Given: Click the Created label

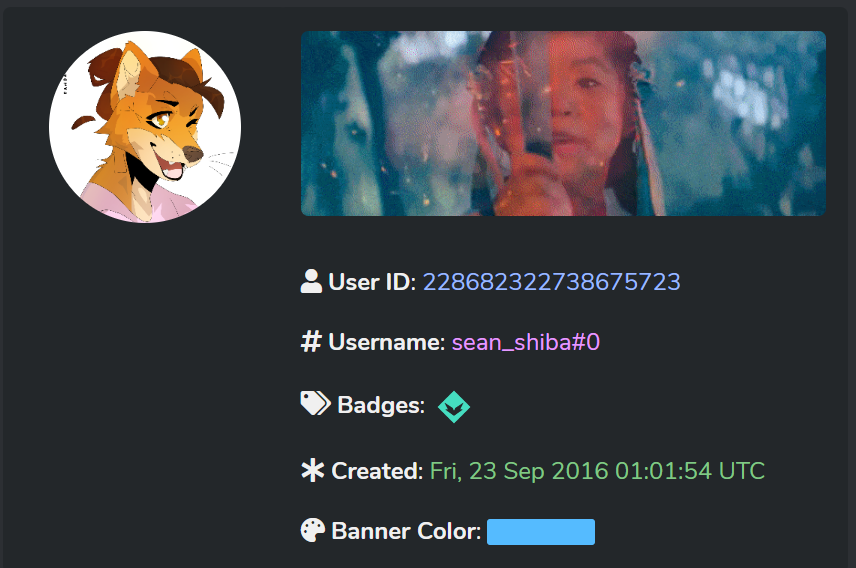Looking at the screenshot, I should click(377, 471).
